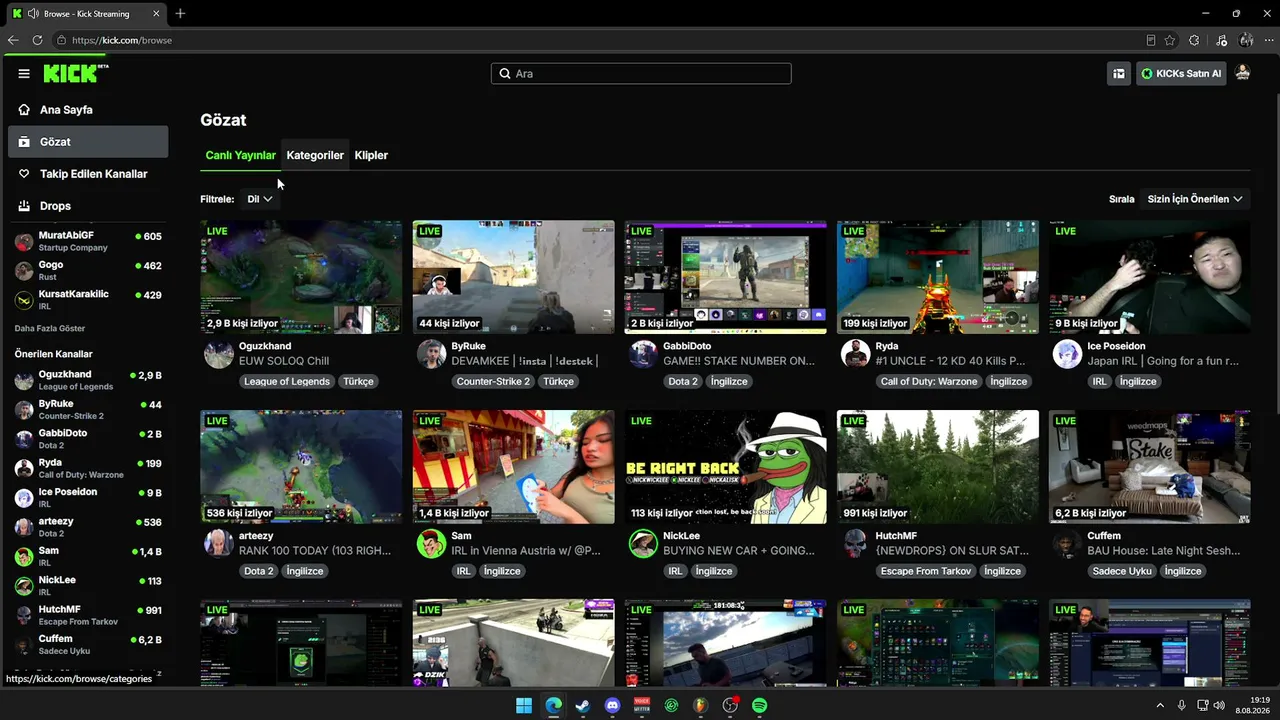Open Steam from the taskbar
This screenshot has height=720, width=1280.
click(x=583, y=706)
